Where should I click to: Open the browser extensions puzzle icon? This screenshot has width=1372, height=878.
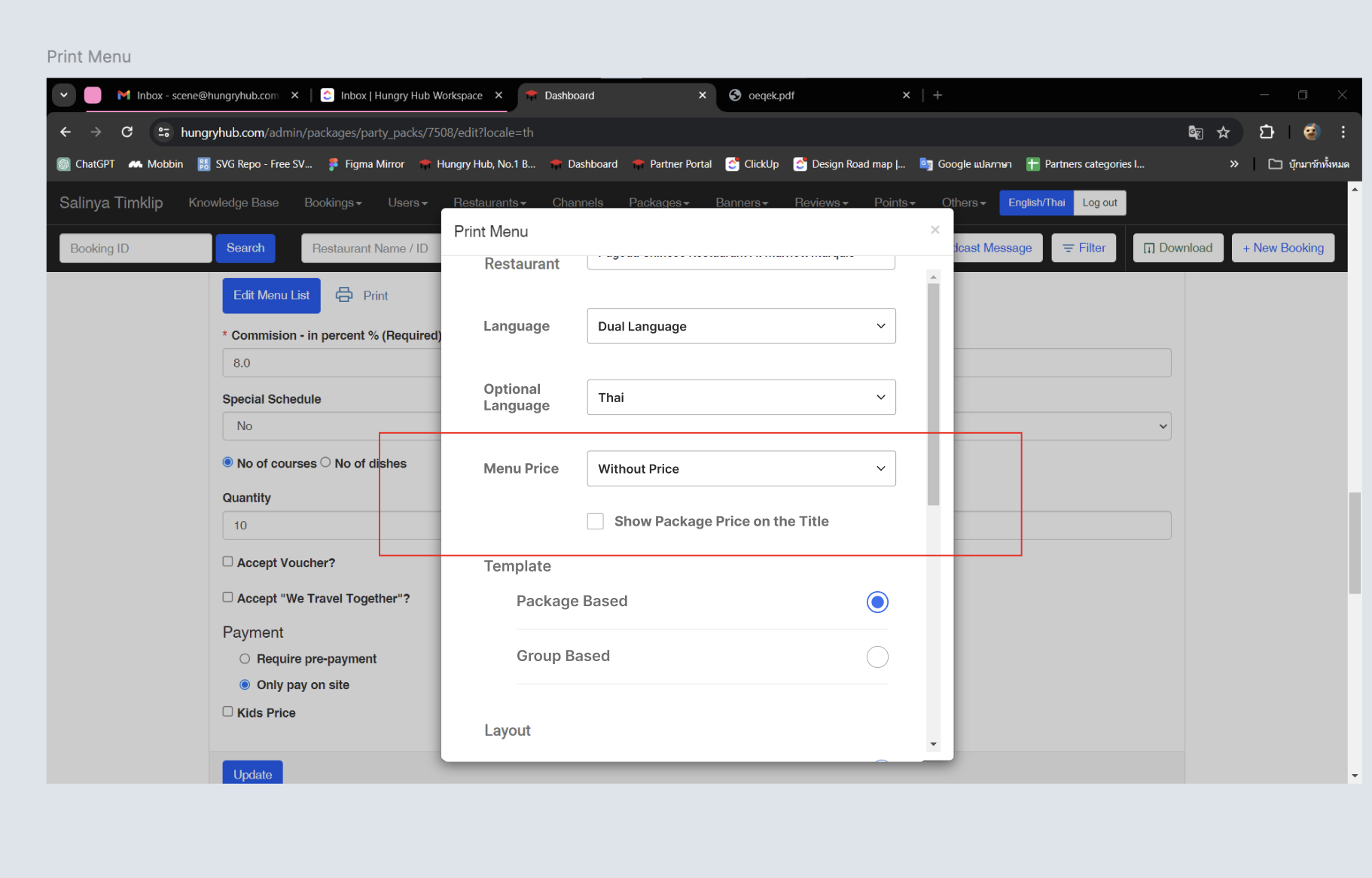(x=1267, y=133)
